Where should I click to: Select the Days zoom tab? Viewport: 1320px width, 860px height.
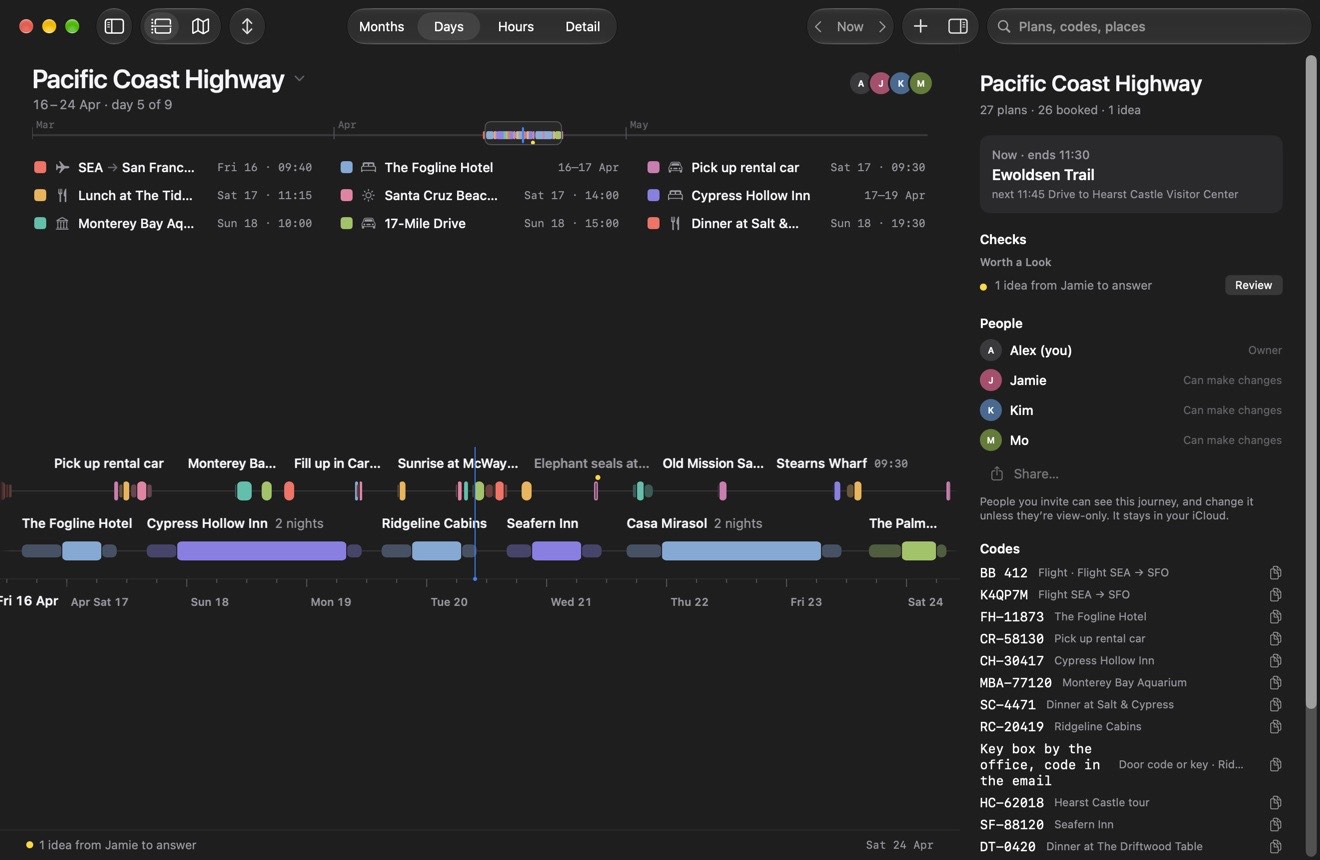click(x=448, y=26)
